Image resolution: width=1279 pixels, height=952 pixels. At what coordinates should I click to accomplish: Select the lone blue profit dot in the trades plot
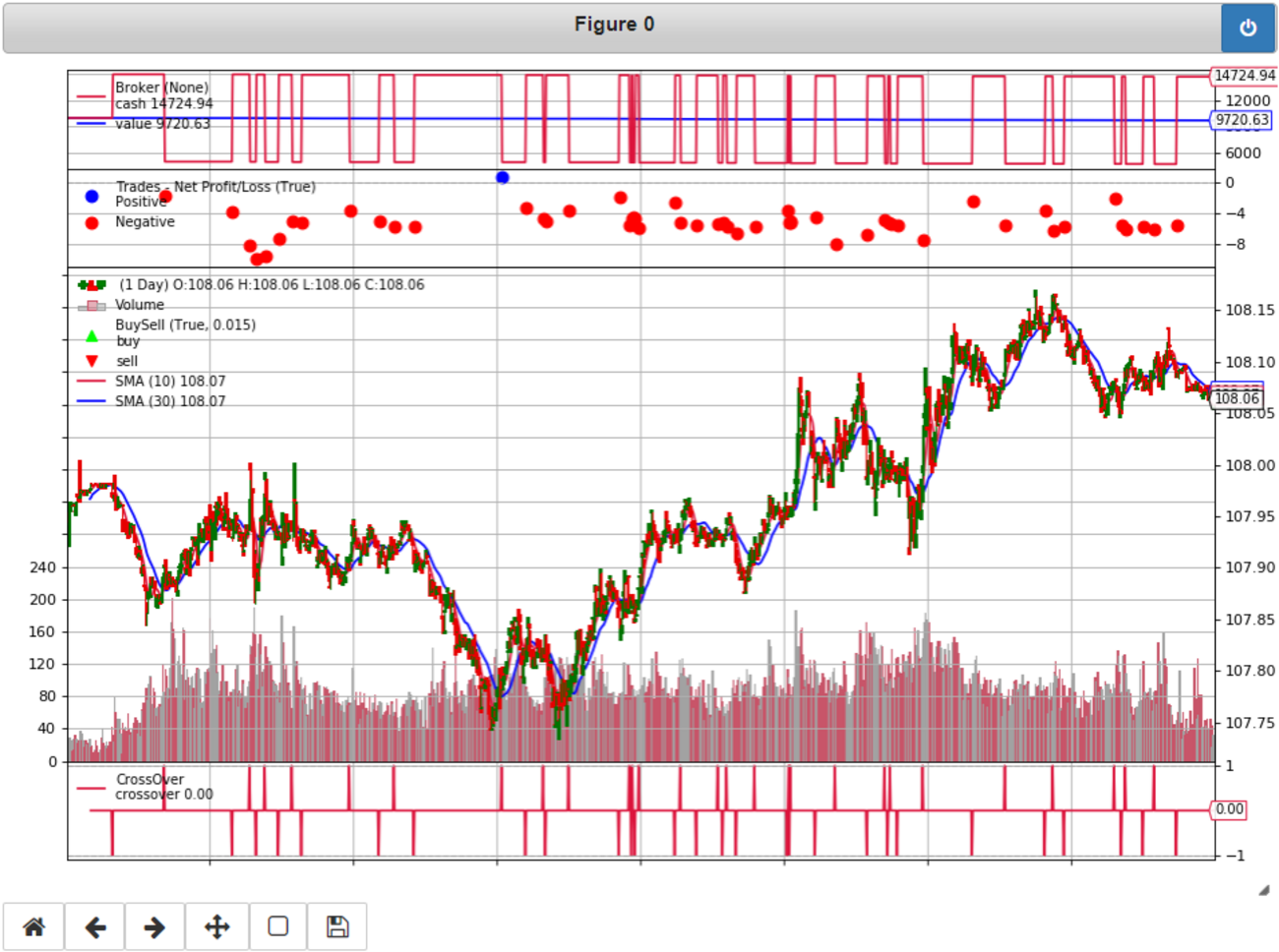pos(503,177)
